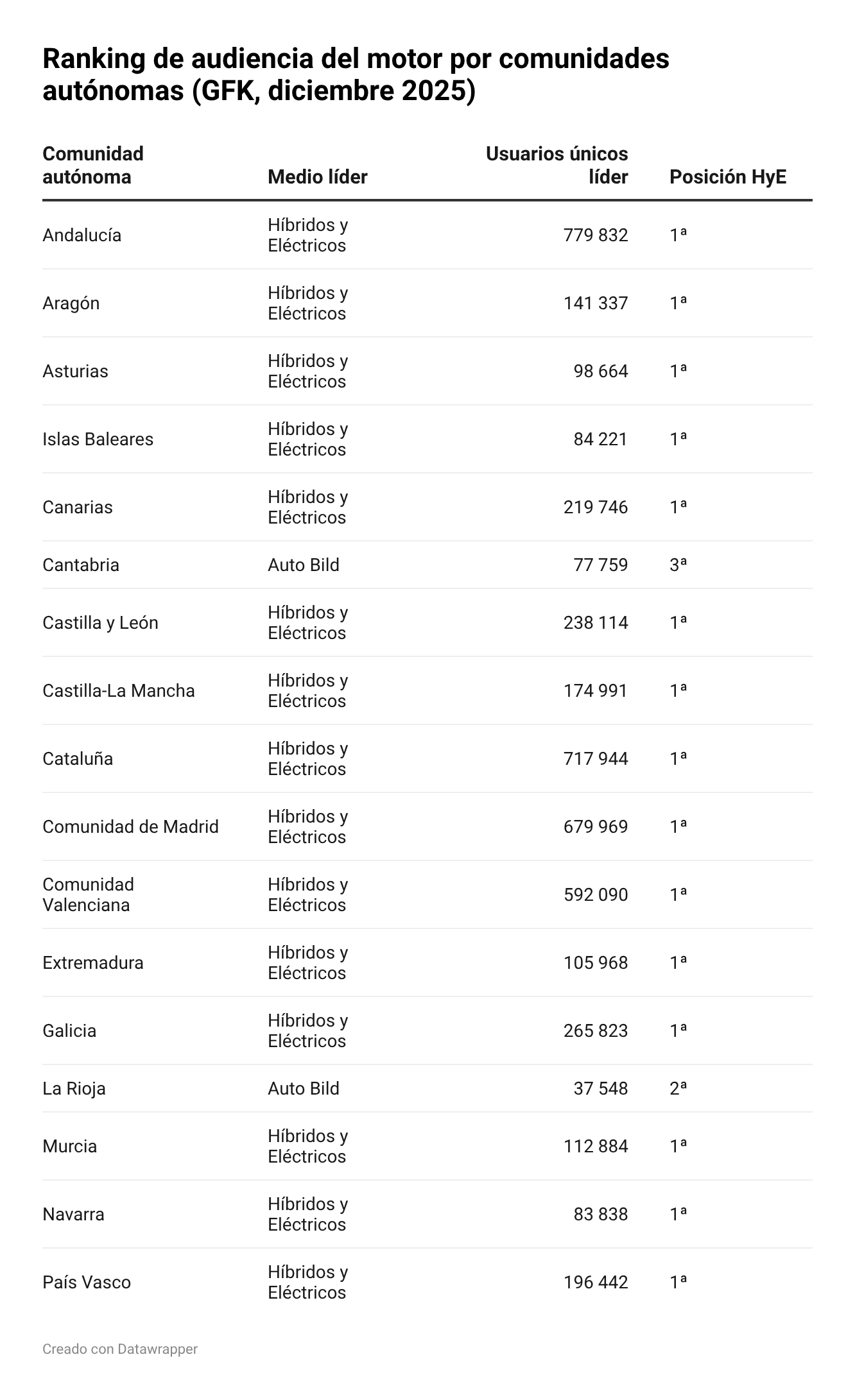Screen dimensions: 855x1400
Task: Select the Comunidad de Madrid row label
Action: pyautogui.click(x=130, y=826)
